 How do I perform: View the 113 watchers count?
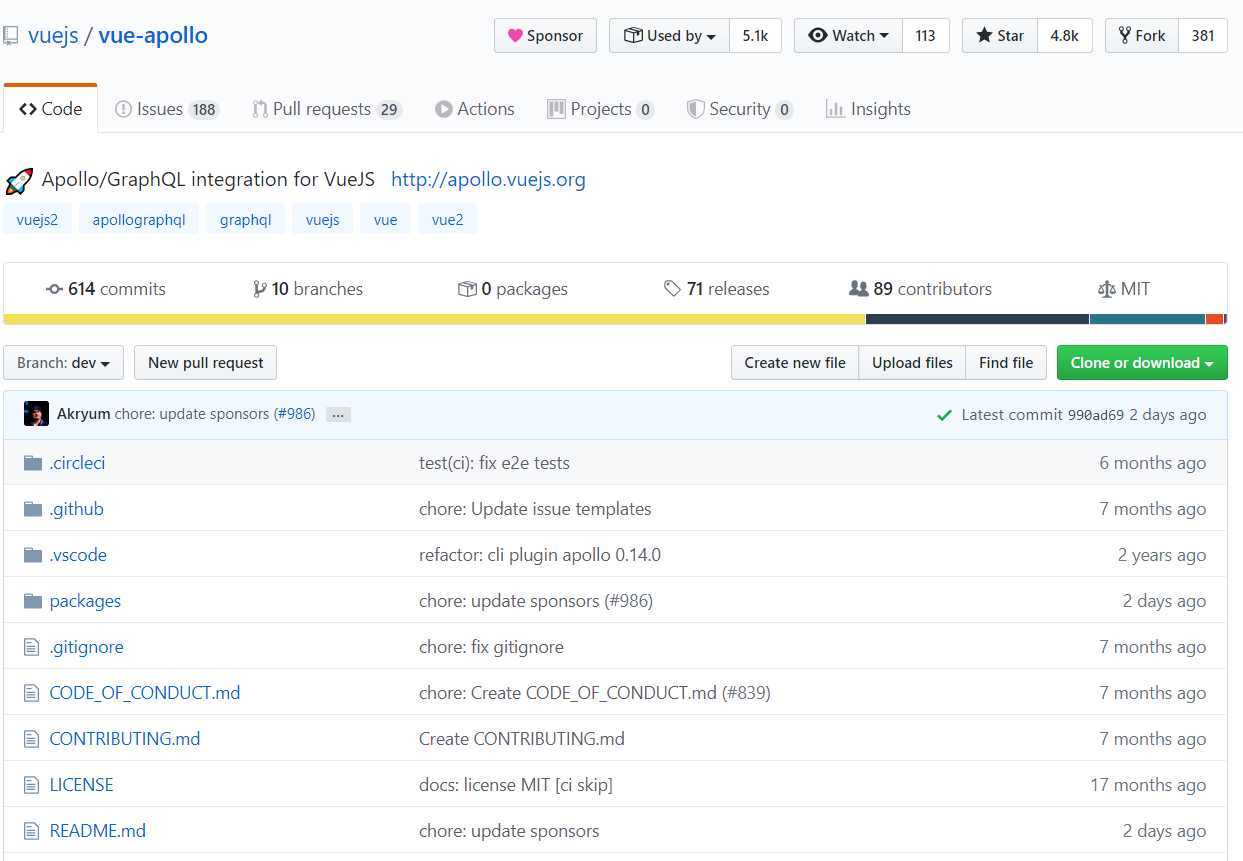[926, 36]
